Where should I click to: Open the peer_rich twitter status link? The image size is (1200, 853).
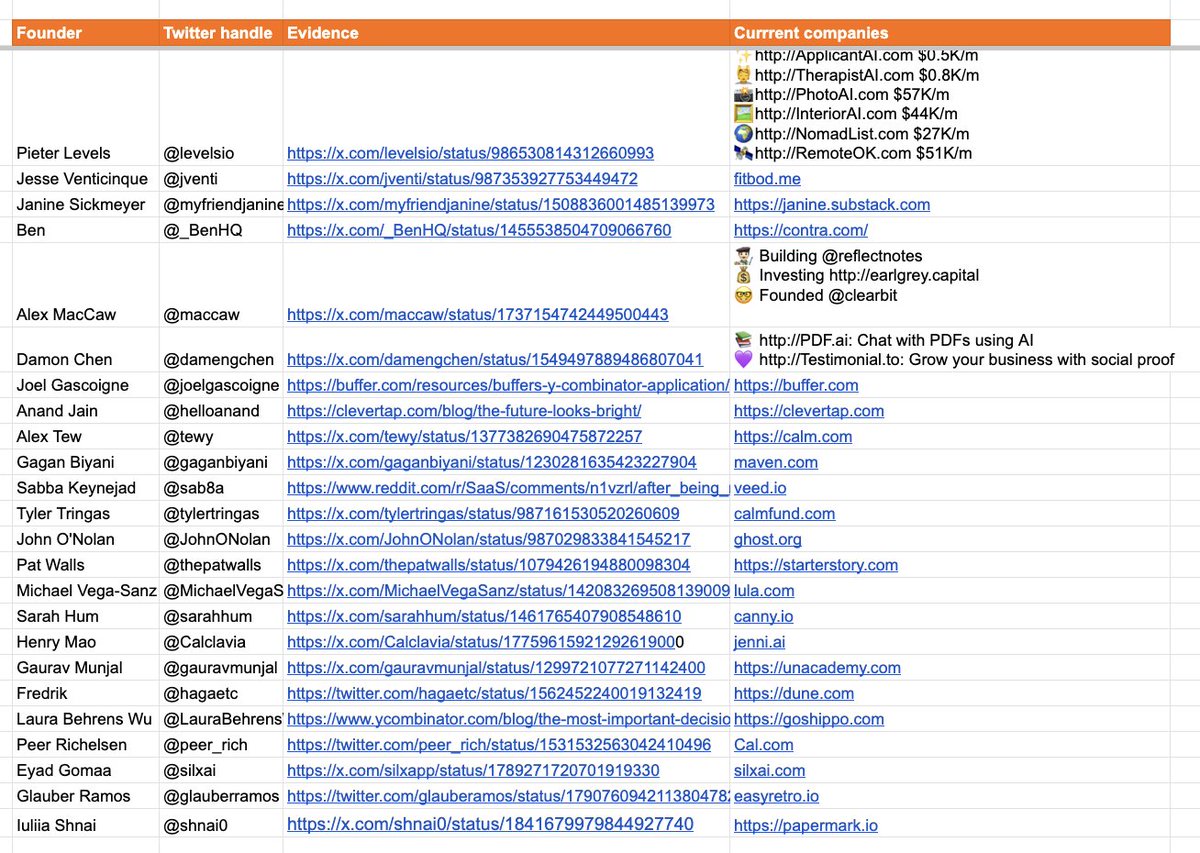tap(499, 745)
